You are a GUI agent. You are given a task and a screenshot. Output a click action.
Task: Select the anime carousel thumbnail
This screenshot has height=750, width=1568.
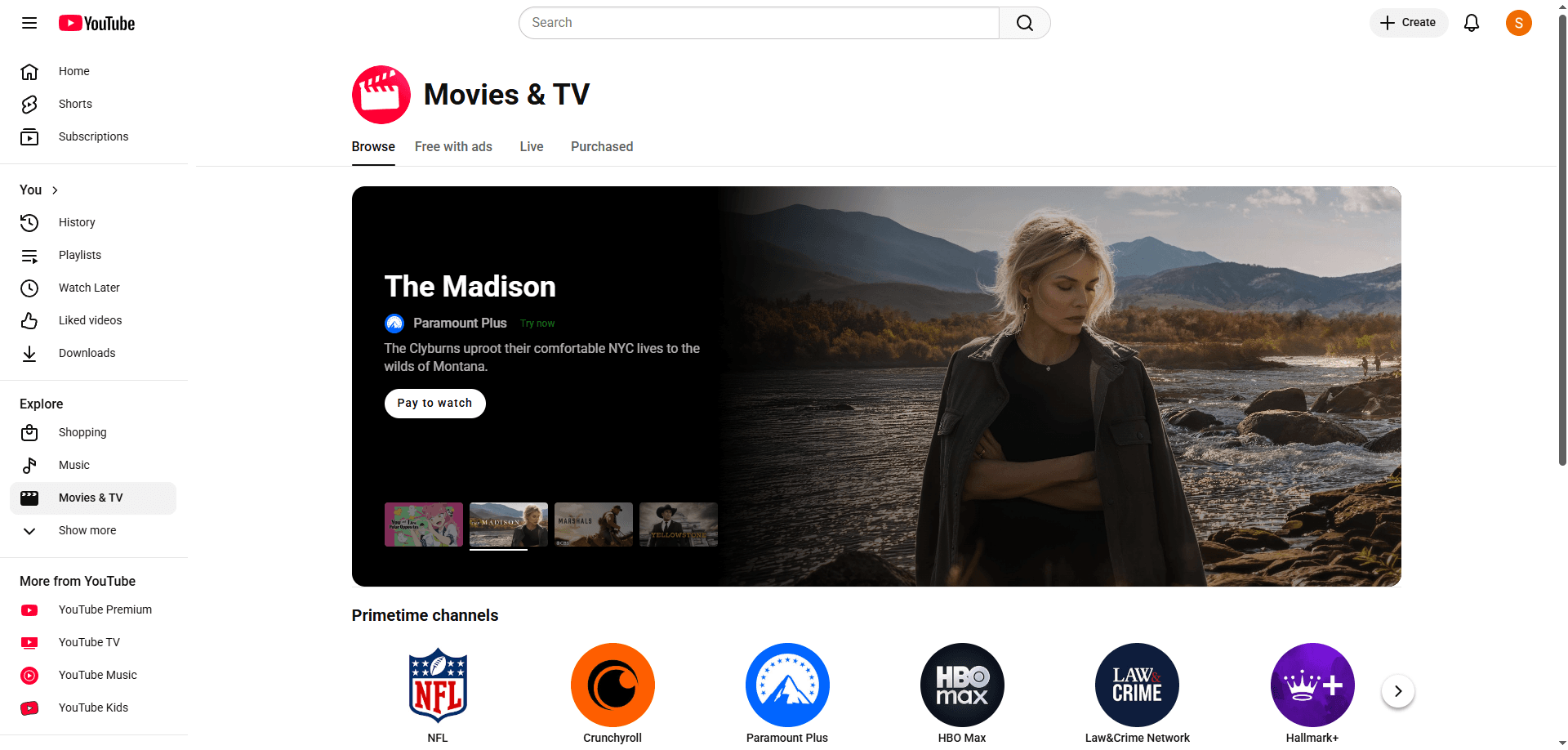(424, 525)
